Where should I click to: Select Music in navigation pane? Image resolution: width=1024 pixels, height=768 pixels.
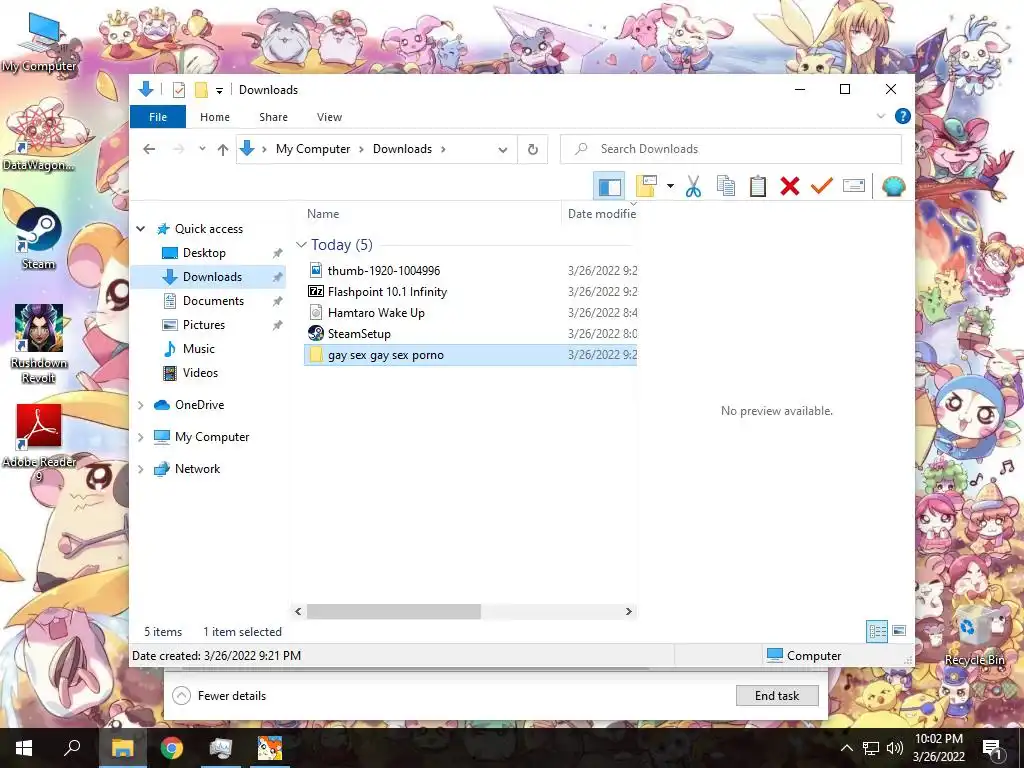point(199,349)
